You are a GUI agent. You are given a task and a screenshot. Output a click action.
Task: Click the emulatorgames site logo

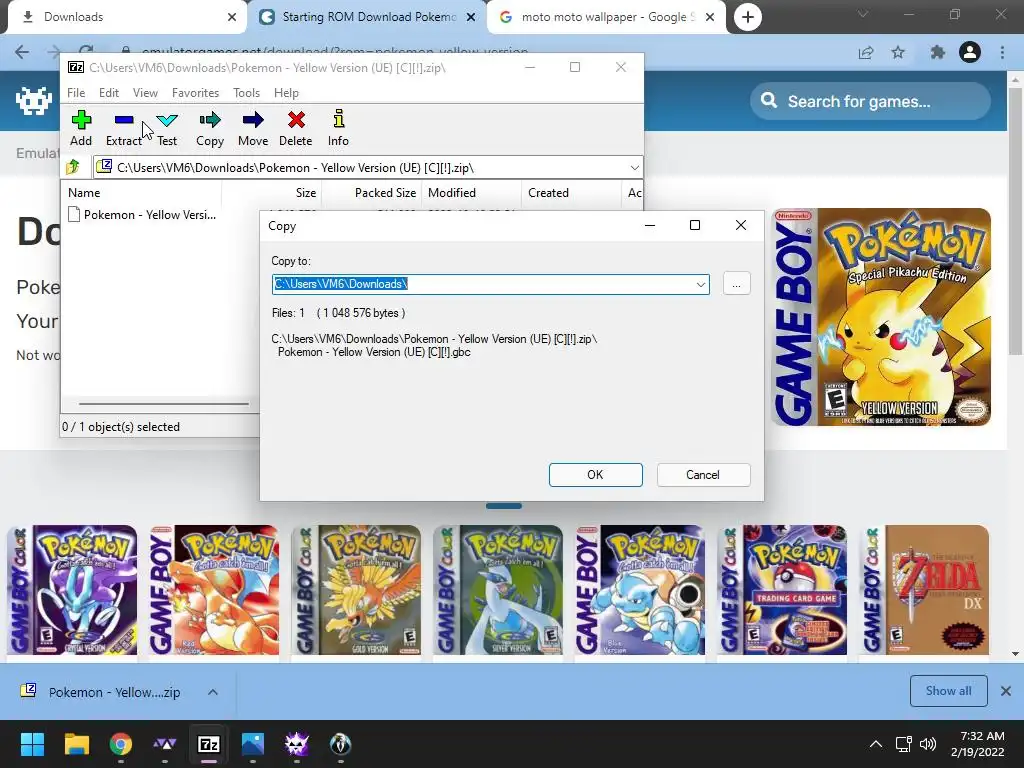point(34,101)
